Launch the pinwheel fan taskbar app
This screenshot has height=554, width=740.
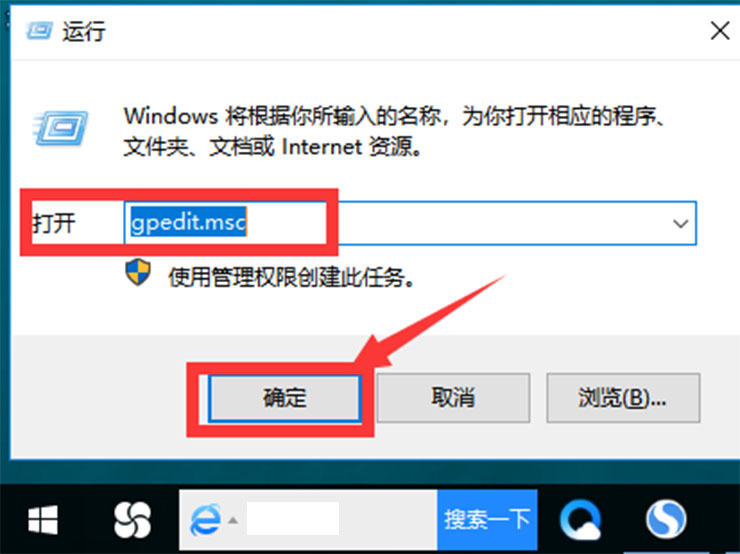(133, 520)
